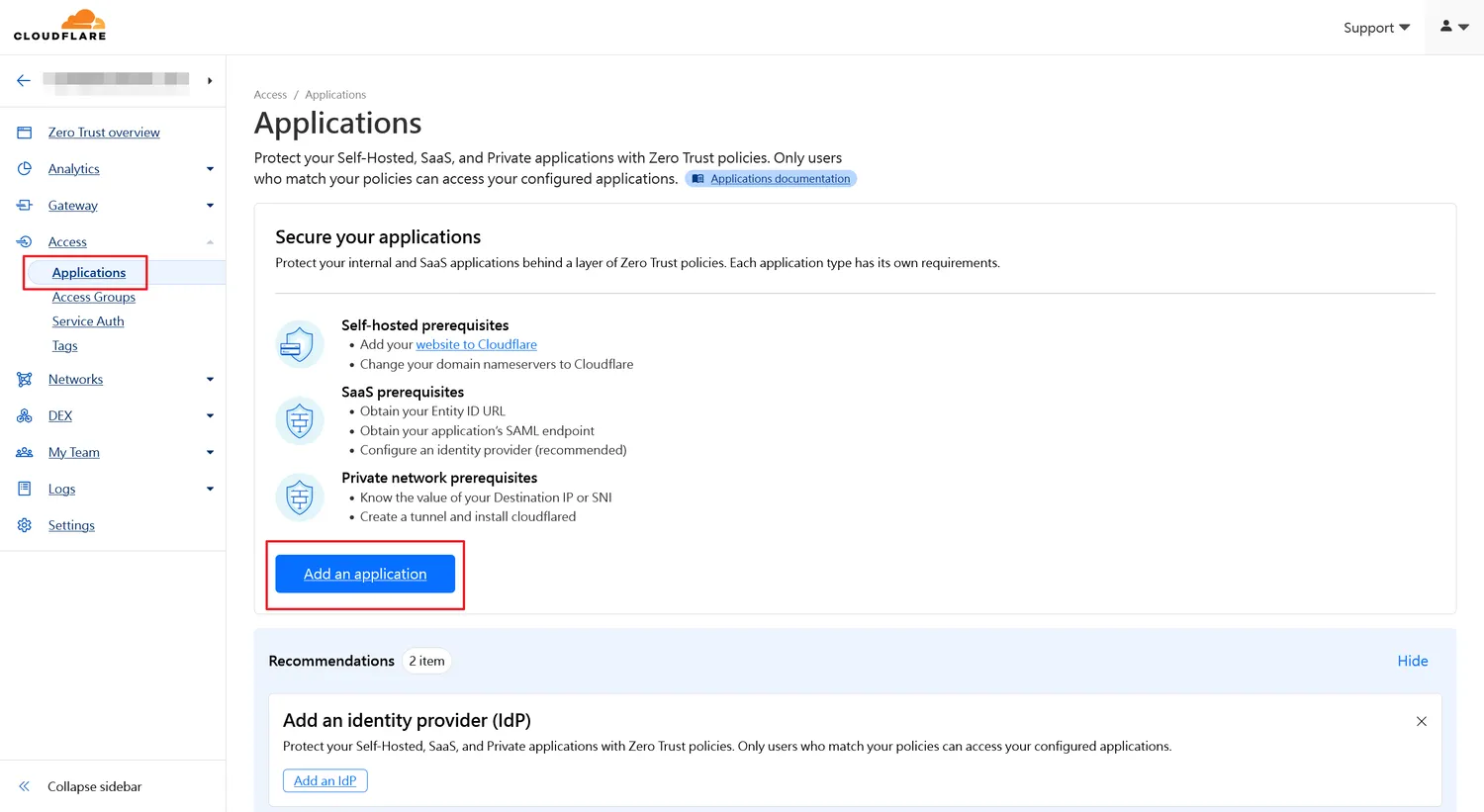Viewport: 1484px width, 812px height.
Task: Click the Settings gear icon
Action: (25, 525)
